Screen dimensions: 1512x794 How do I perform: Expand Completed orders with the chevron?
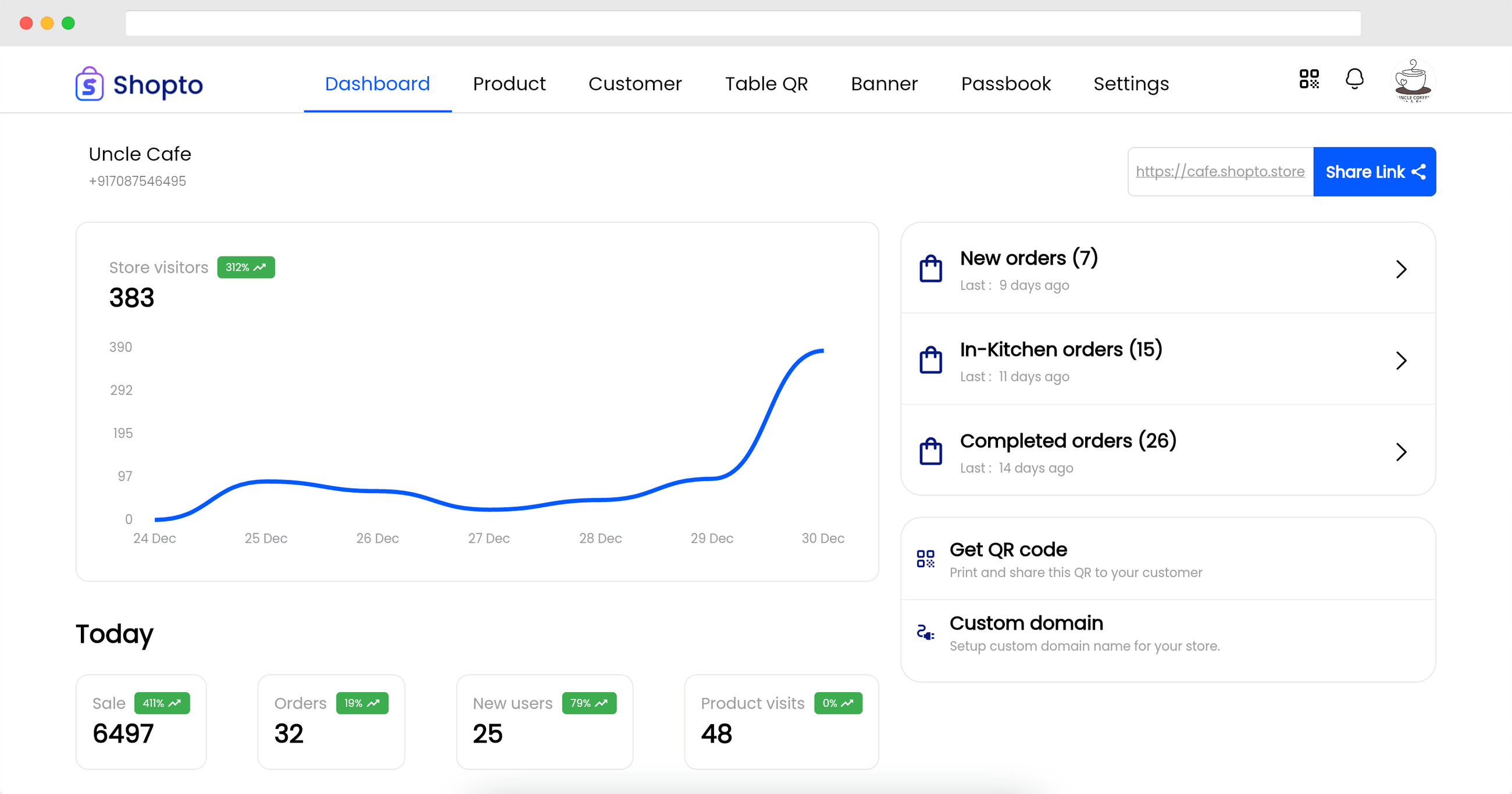point(1403,451)
